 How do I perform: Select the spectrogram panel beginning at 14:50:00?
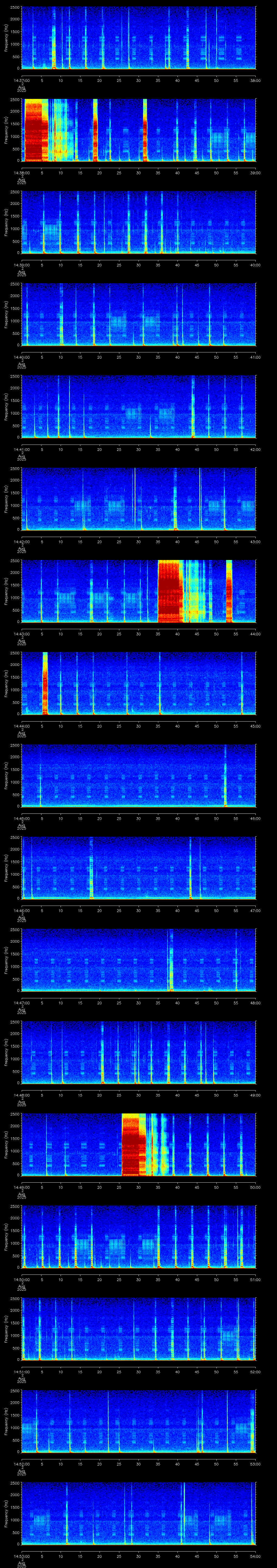139,1237
